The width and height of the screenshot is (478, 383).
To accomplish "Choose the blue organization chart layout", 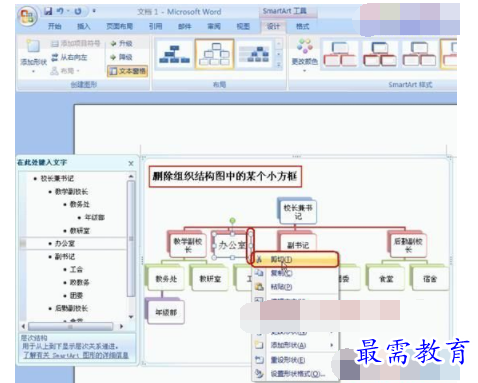I will [x=174, y=54].
